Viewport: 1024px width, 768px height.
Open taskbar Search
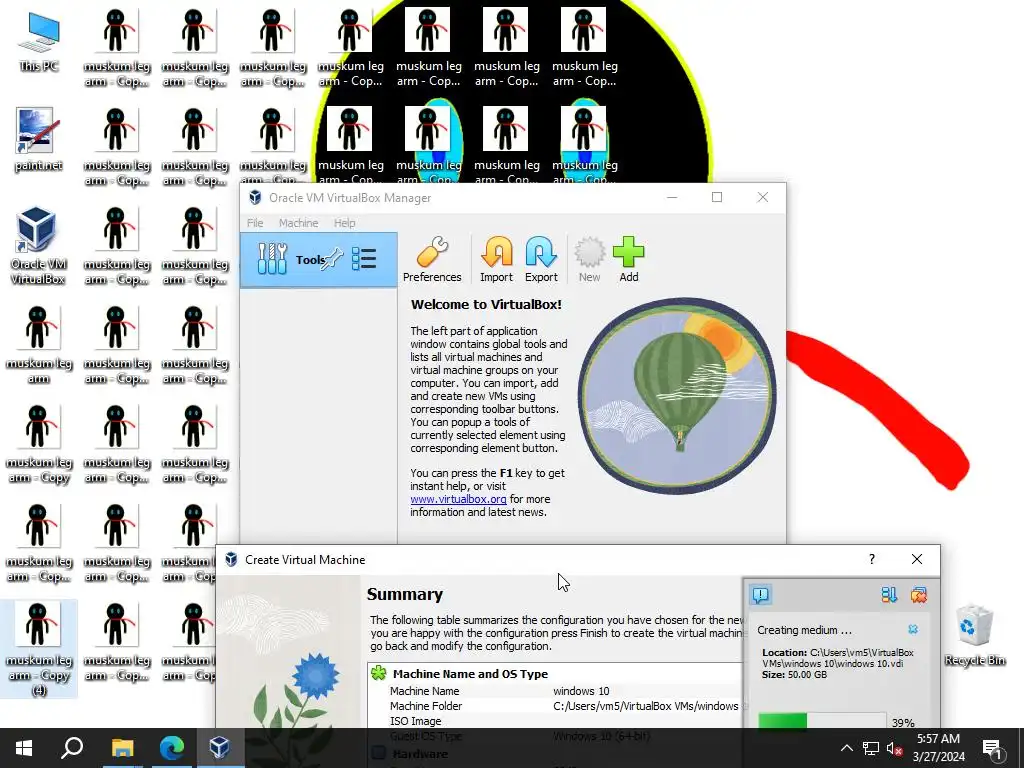coord(72,748)
